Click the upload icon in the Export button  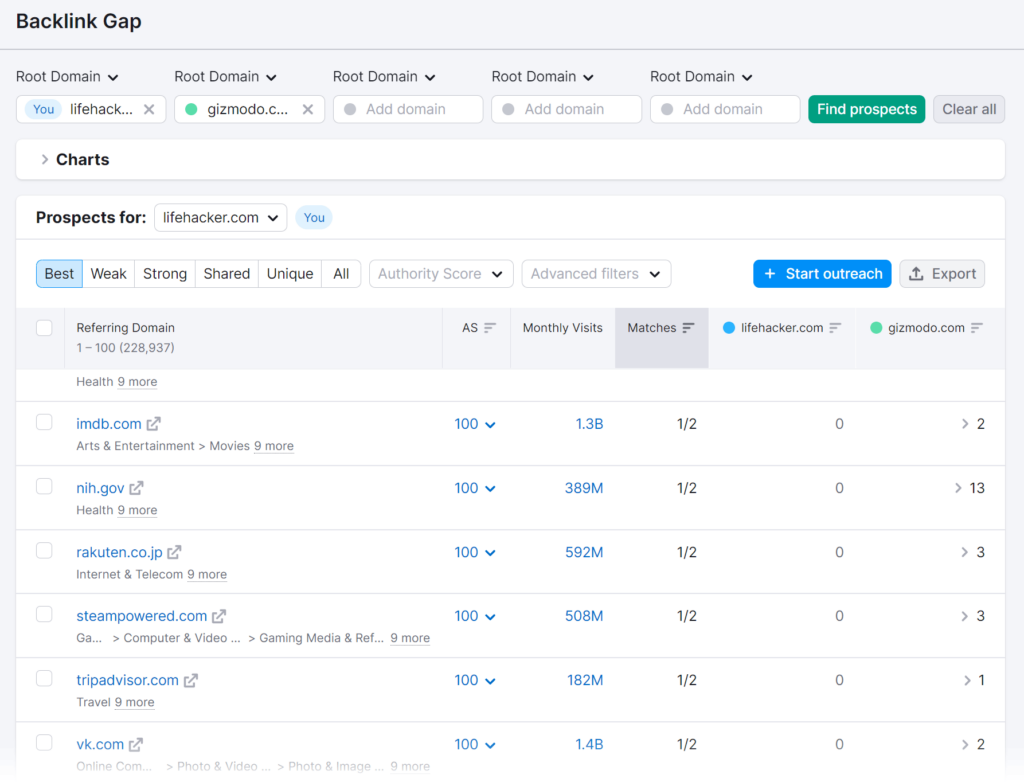[x=916, y=274]
